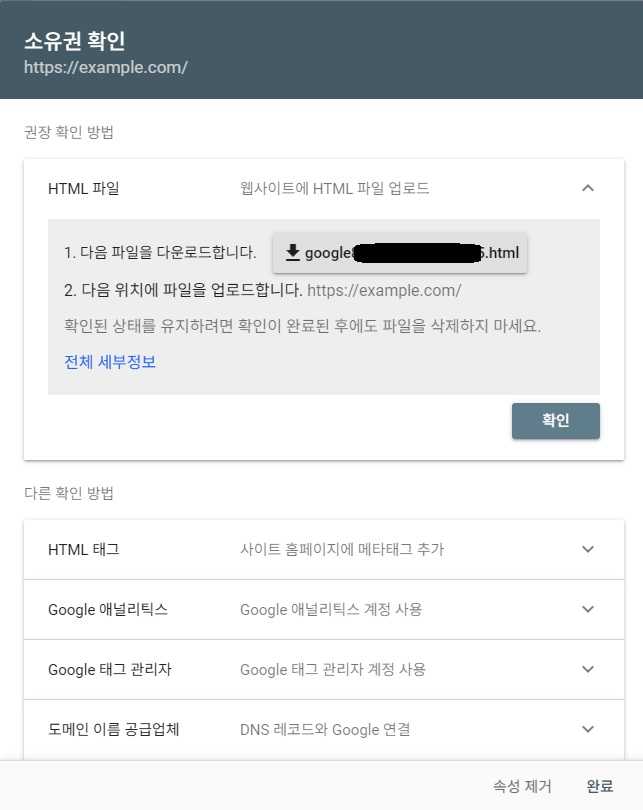Collapse the HTML 파일 section chevron
The image size is (643, 810).
tap(588, 188)
